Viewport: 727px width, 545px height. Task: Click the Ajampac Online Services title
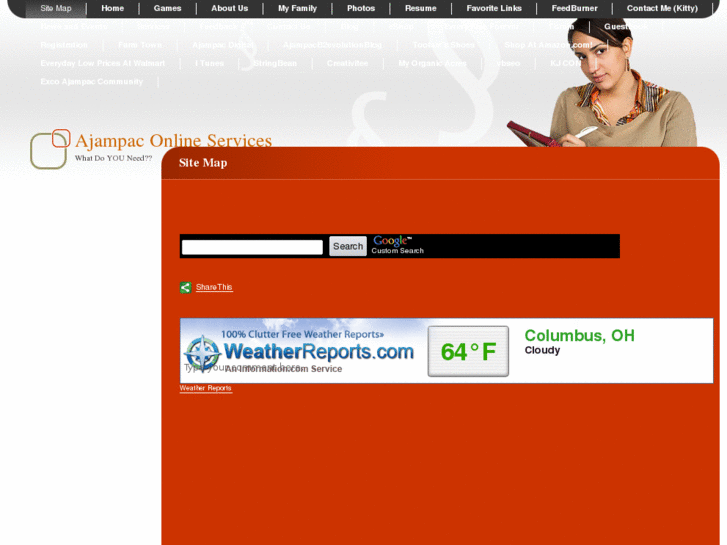tap(173, 140)
